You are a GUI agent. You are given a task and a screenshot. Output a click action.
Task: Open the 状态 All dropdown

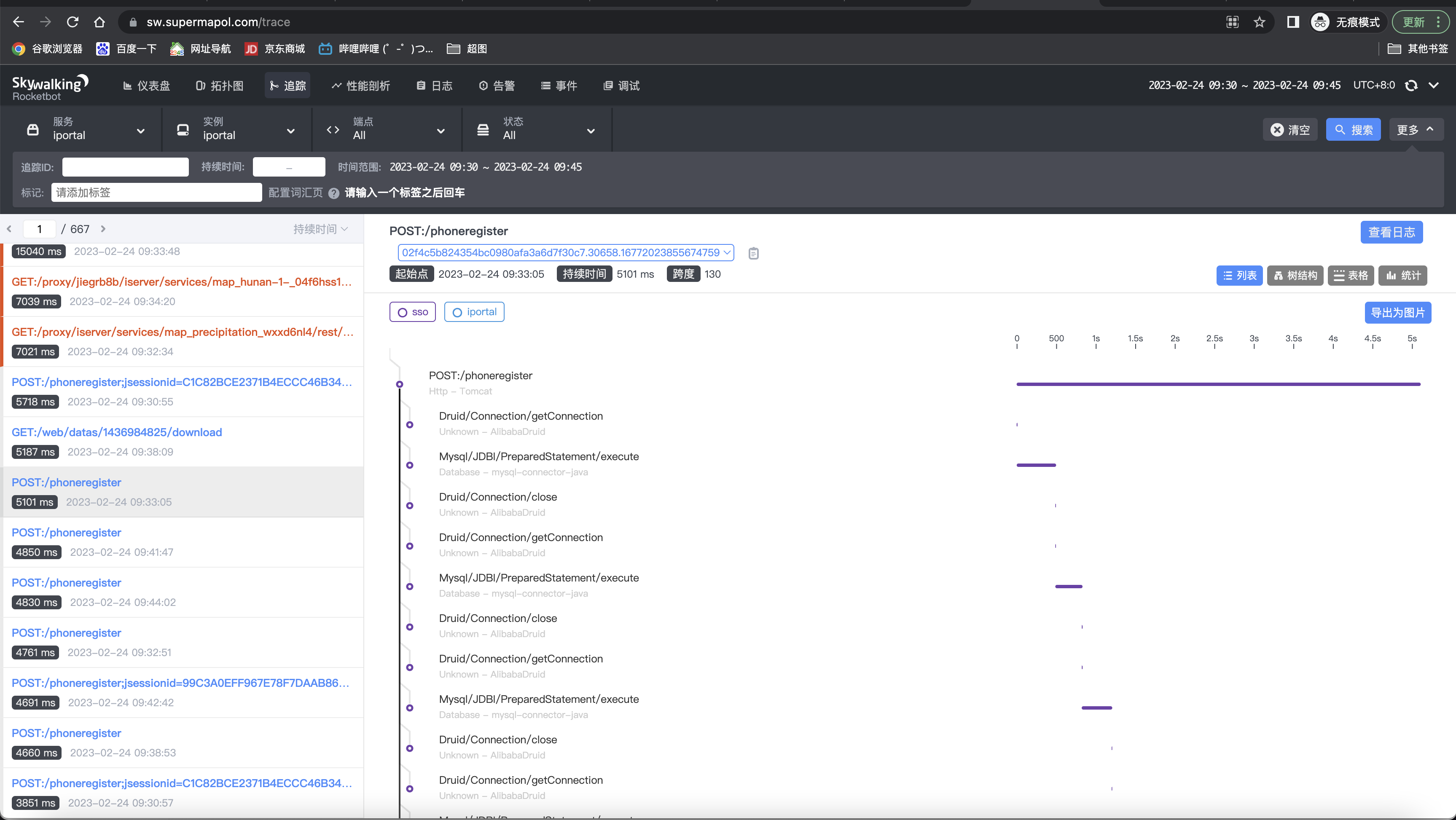coord(536,129)
